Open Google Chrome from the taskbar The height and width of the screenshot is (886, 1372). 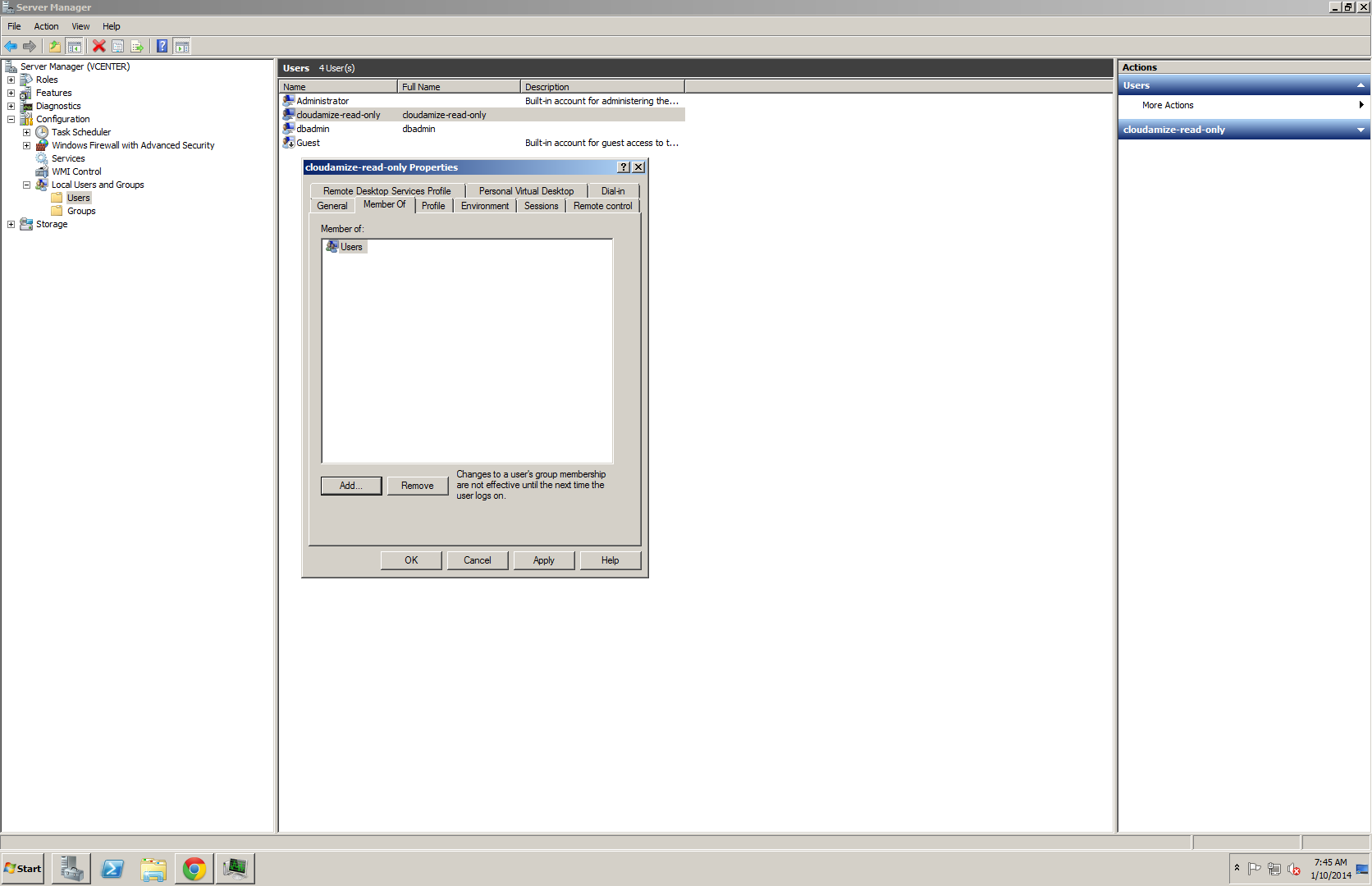[x=194, y=868]
